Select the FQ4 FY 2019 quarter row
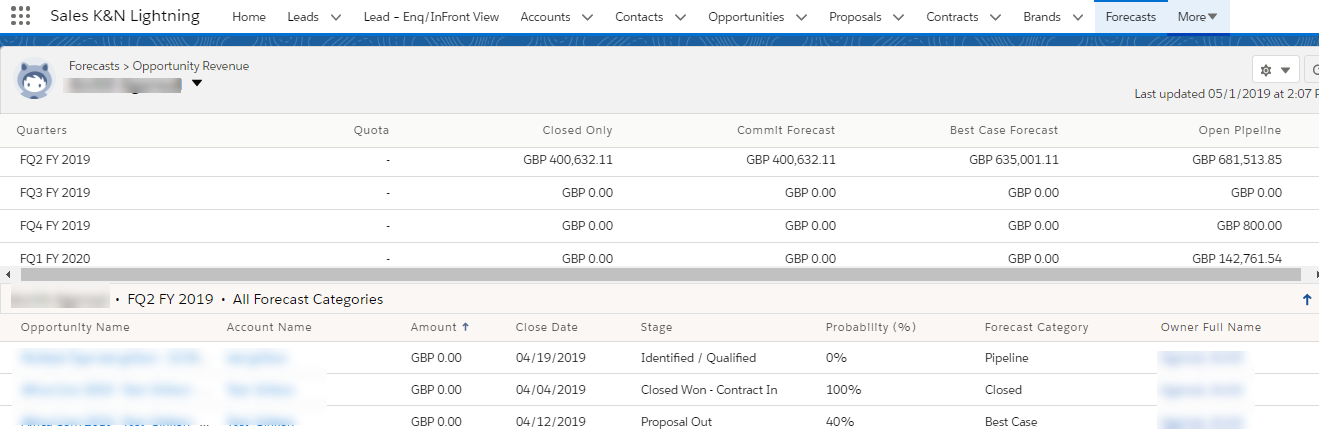Screen dimensions: 1319x436 pyautogui.click(x=659, y=226)
